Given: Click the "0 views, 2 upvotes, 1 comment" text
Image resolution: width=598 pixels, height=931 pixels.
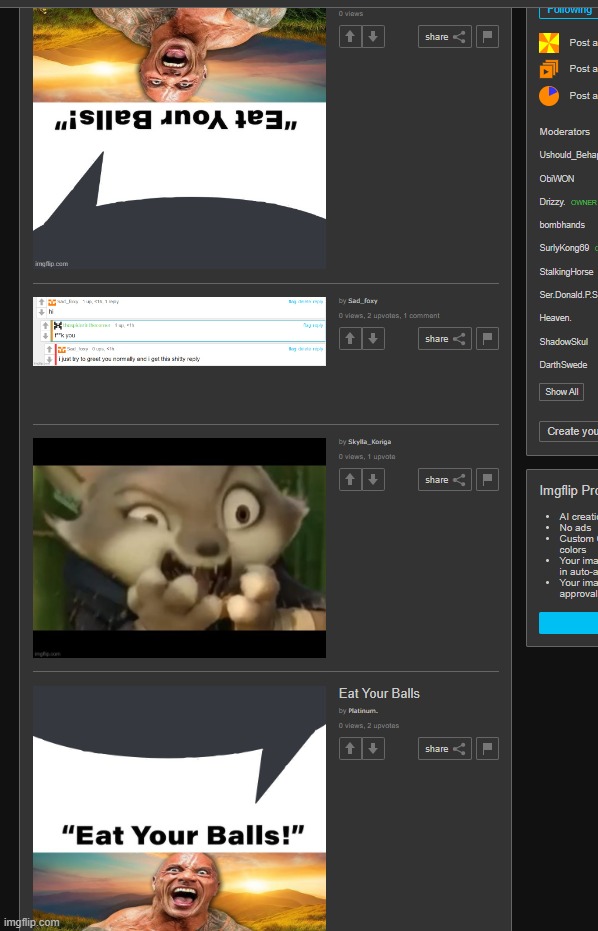Looking at the screenshot, I should tap(389, 316).
